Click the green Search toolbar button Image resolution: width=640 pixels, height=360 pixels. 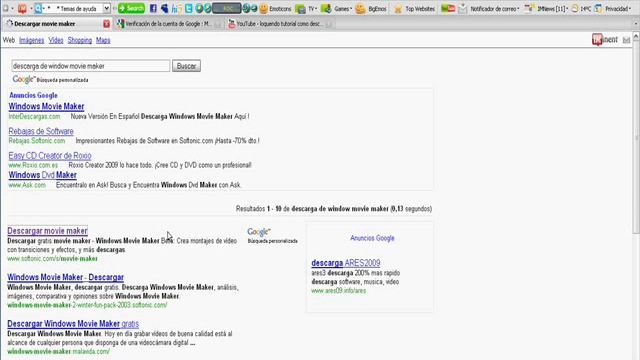pyautogui.click(x=131, y=8)
